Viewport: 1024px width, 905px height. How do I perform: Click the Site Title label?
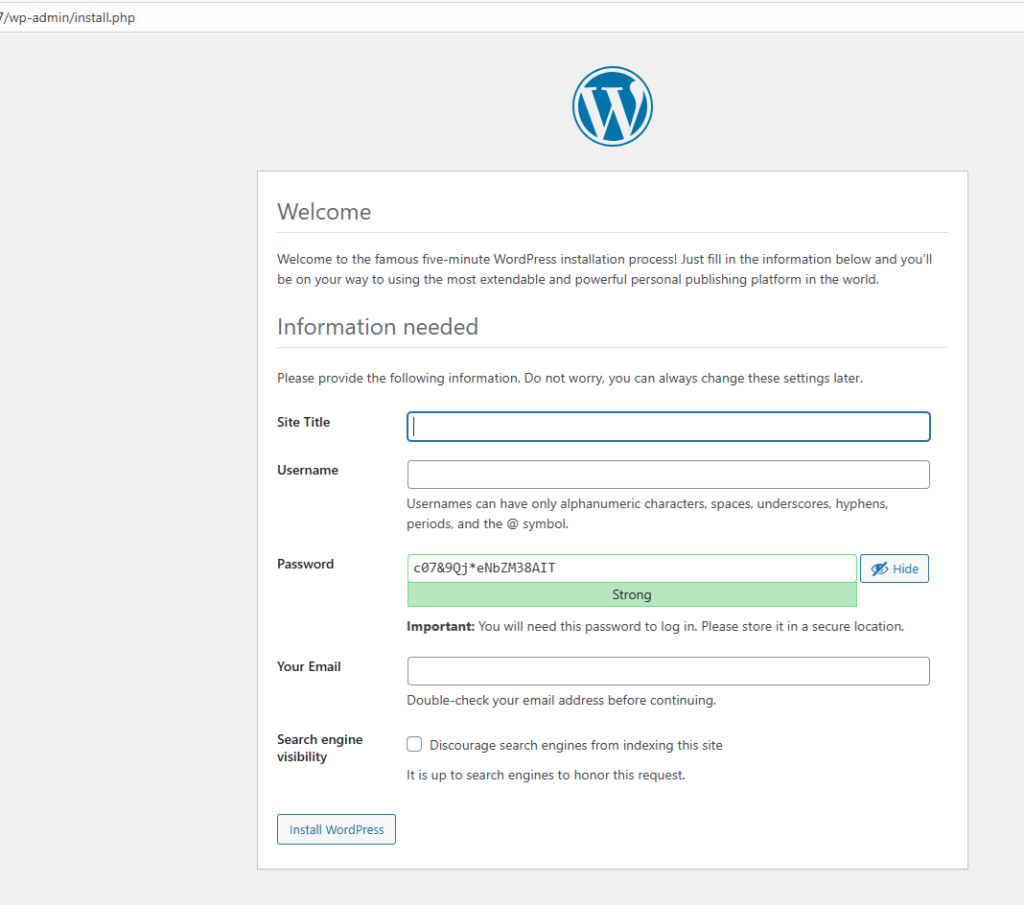click(303, 422)
